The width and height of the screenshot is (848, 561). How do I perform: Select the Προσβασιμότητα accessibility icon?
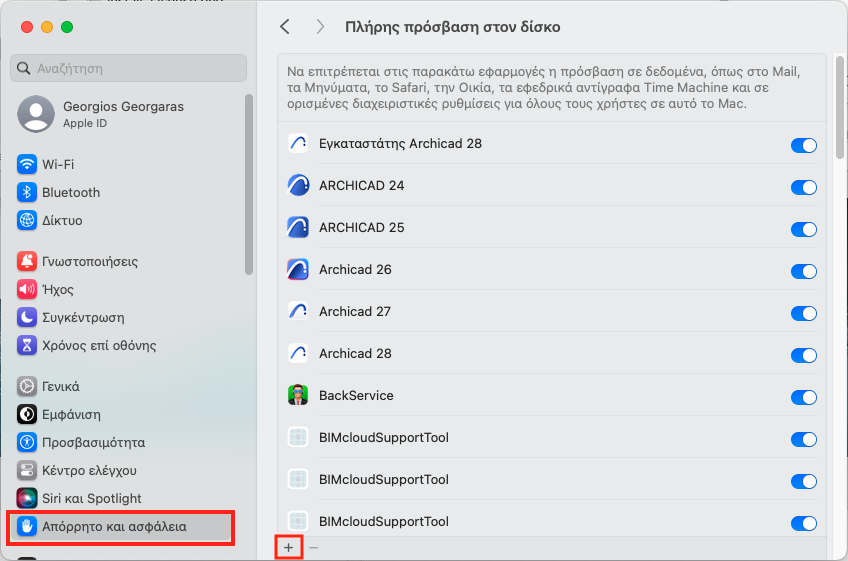pyautogui.click(x=26, y=443)
